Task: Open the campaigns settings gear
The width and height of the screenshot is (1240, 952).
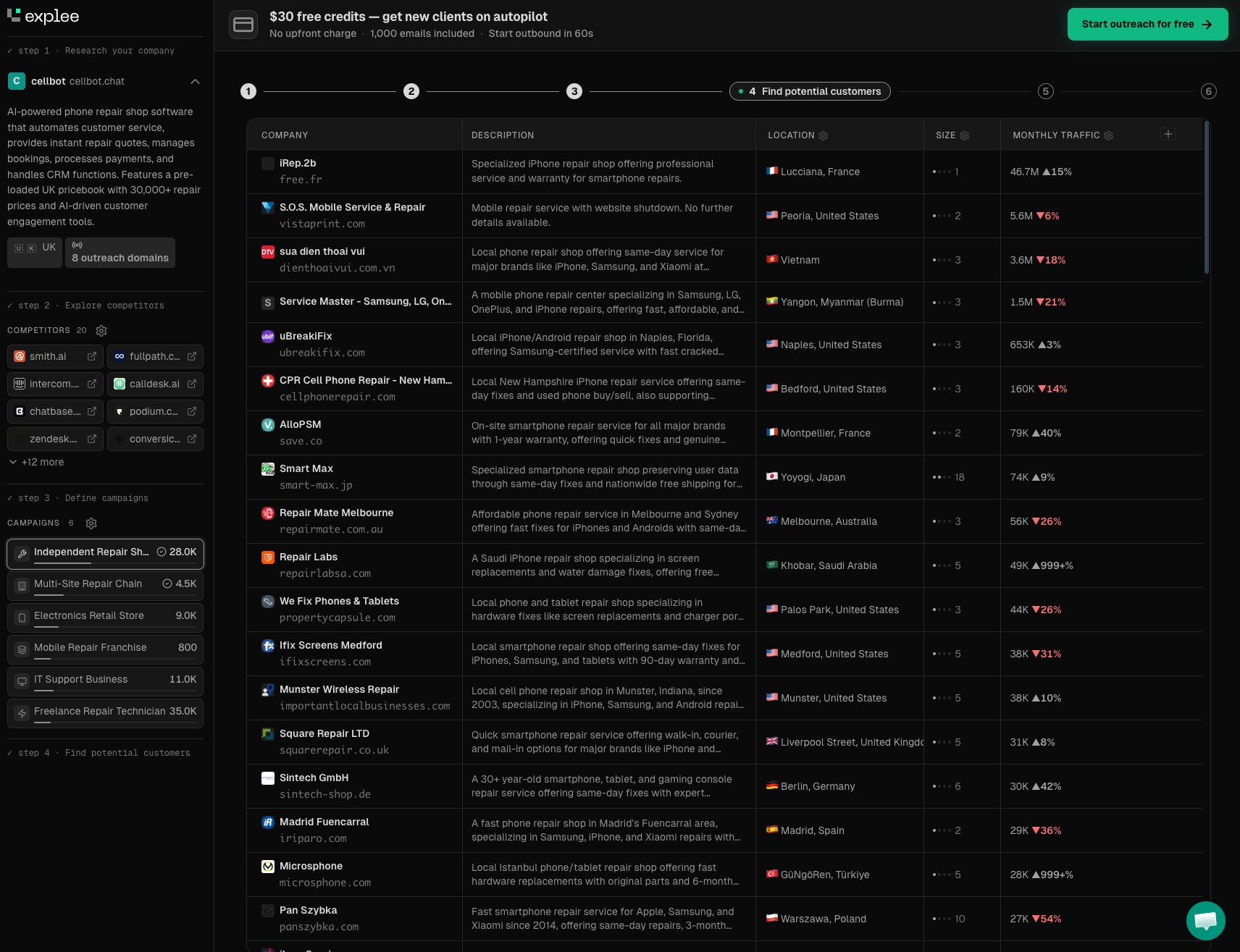Action: 91,523
